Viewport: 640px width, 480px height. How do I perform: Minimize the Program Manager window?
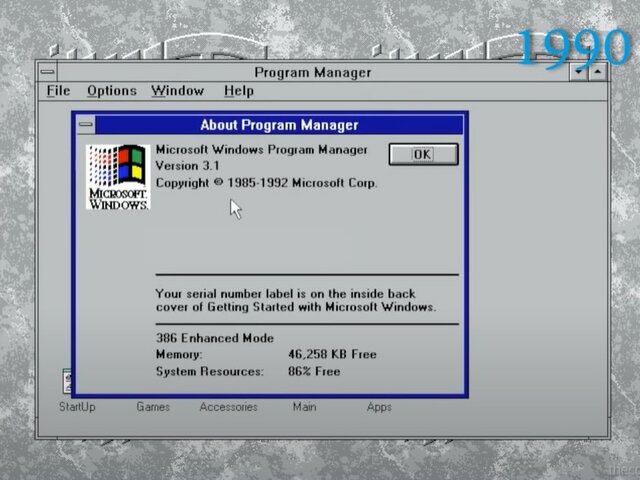point(578,73)
